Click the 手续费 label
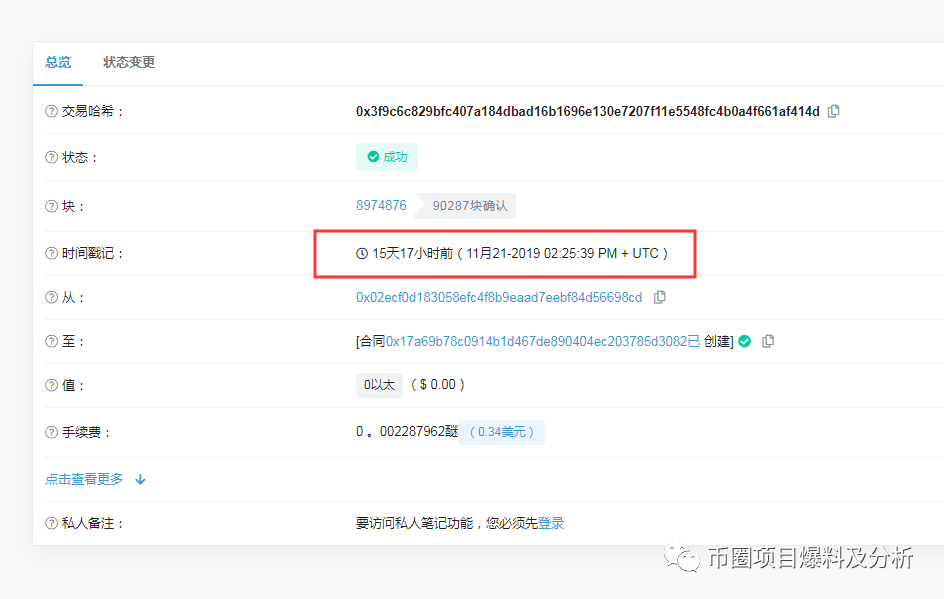Screen dimensions: 944x599 87,432
